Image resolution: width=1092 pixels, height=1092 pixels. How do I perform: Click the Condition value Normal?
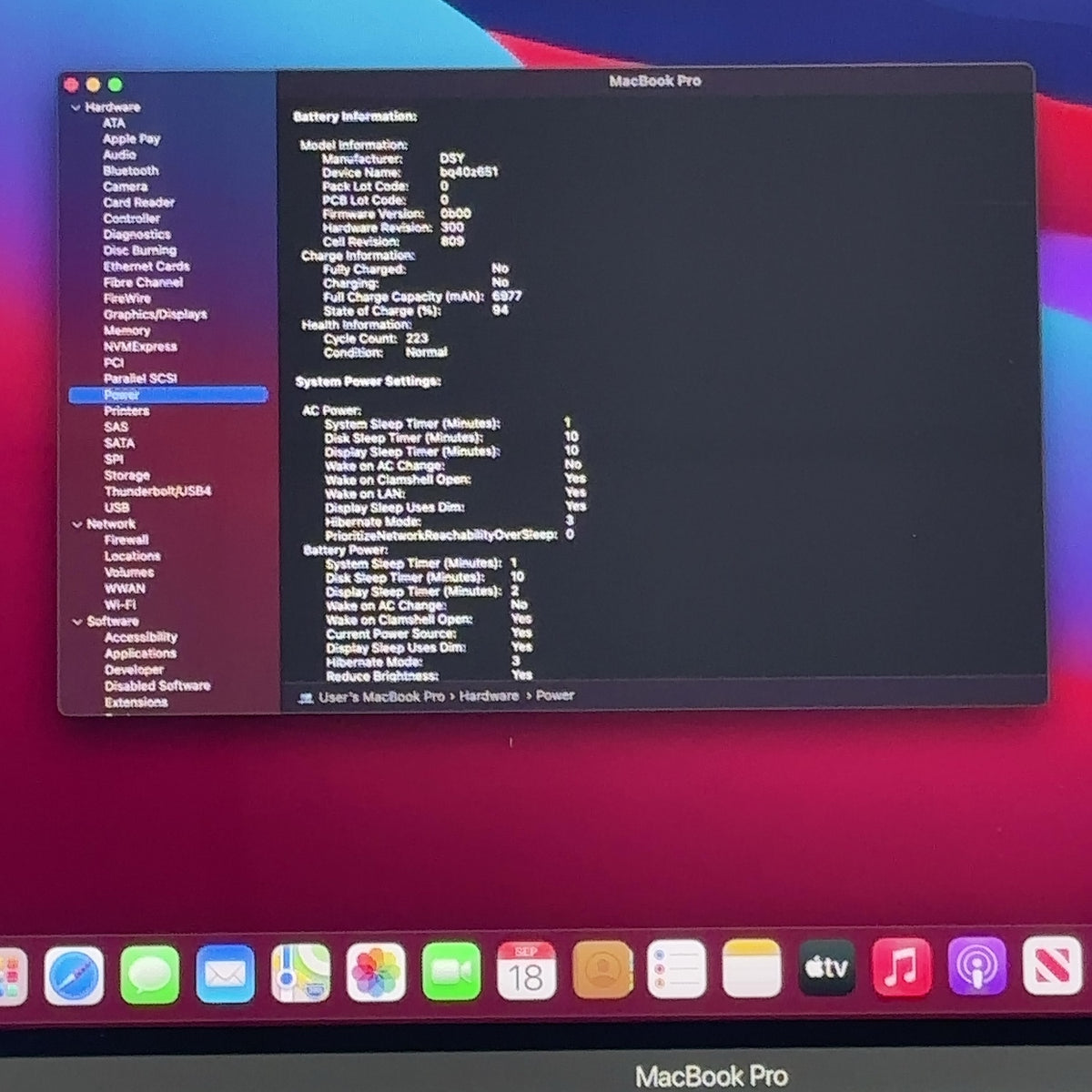pyautogui.click(x=426, y=352)
